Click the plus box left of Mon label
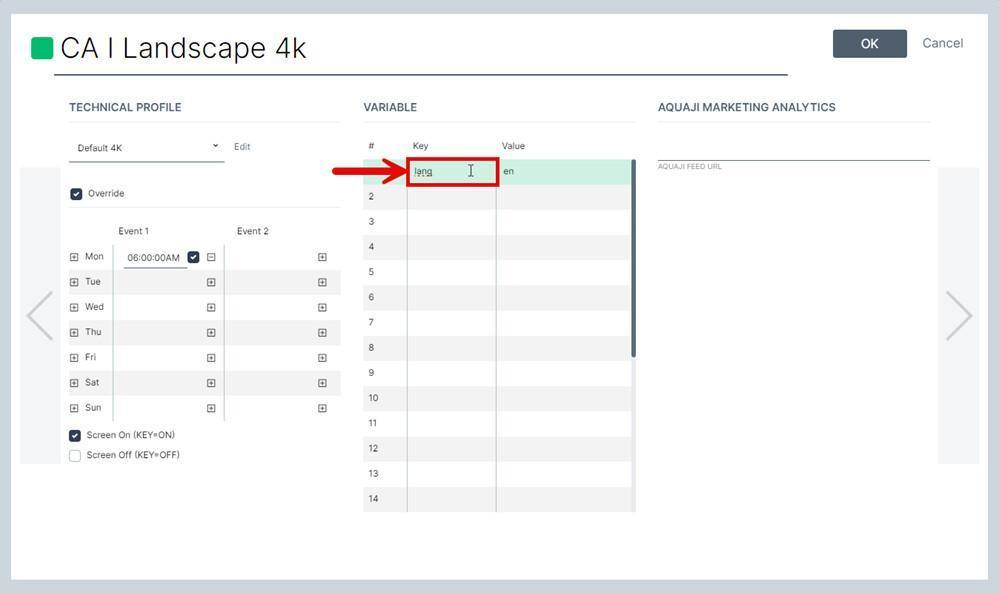Screen dimensions: 999x593 (74, 257)
